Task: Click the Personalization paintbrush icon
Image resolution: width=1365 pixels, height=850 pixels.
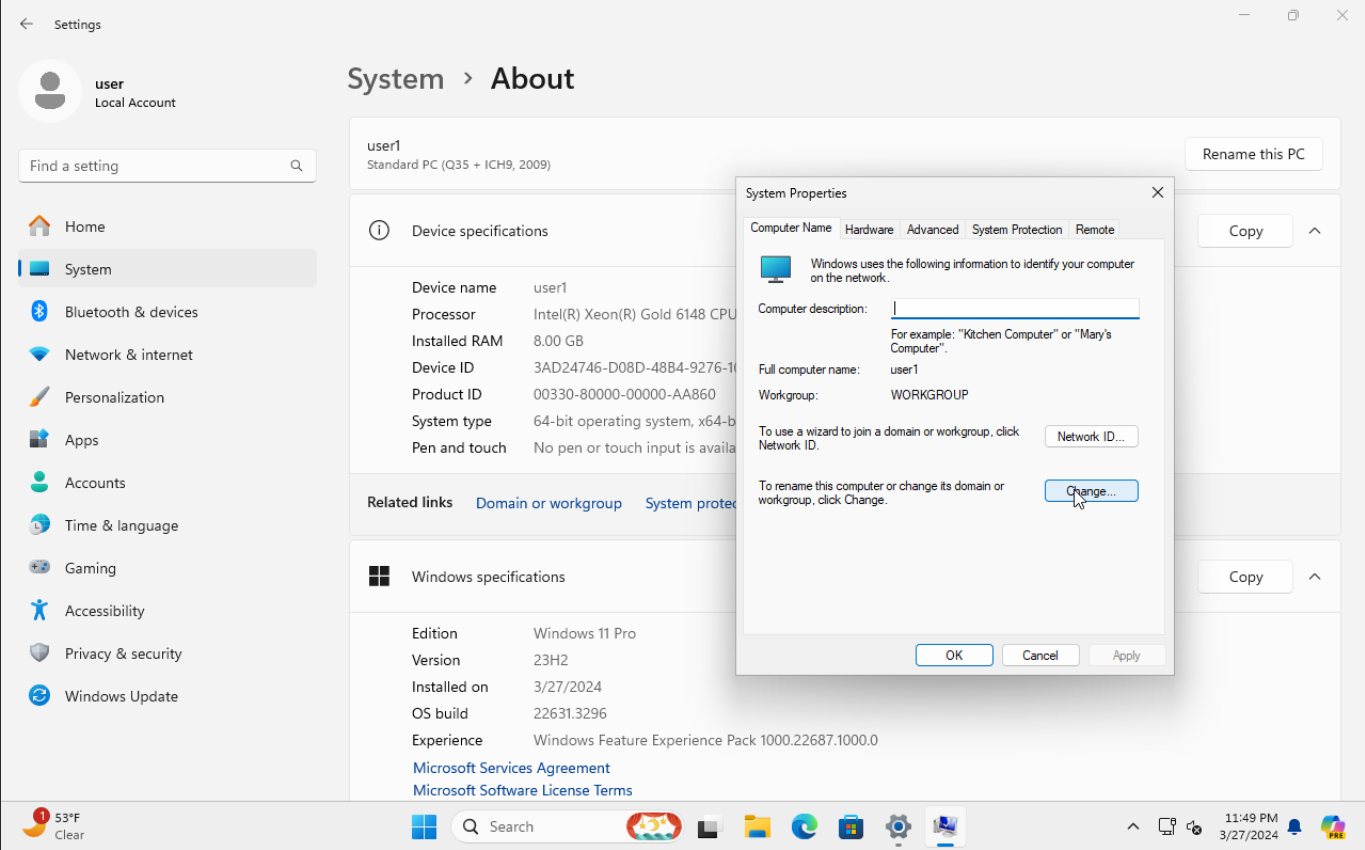Action: [39, 397]
